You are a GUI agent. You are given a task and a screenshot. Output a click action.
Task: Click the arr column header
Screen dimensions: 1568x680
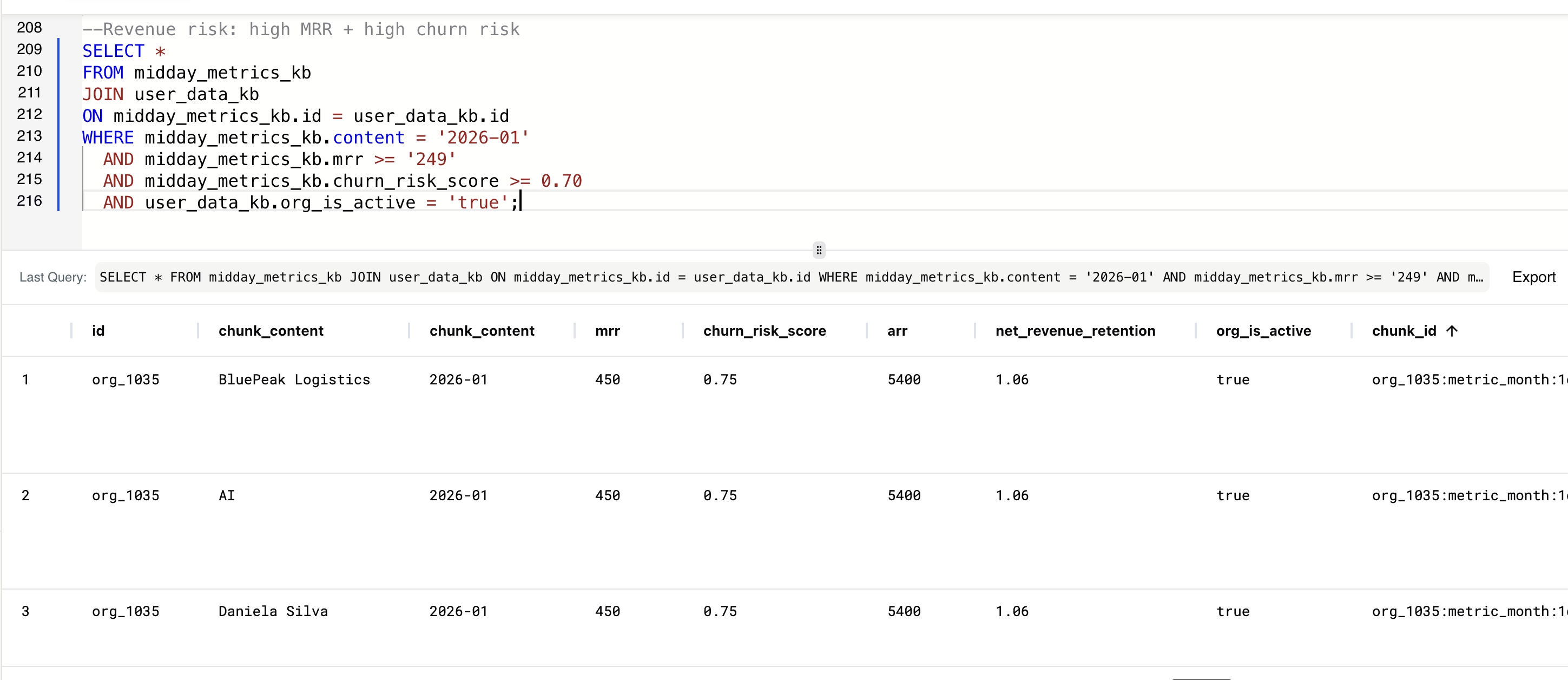point(897,331)
